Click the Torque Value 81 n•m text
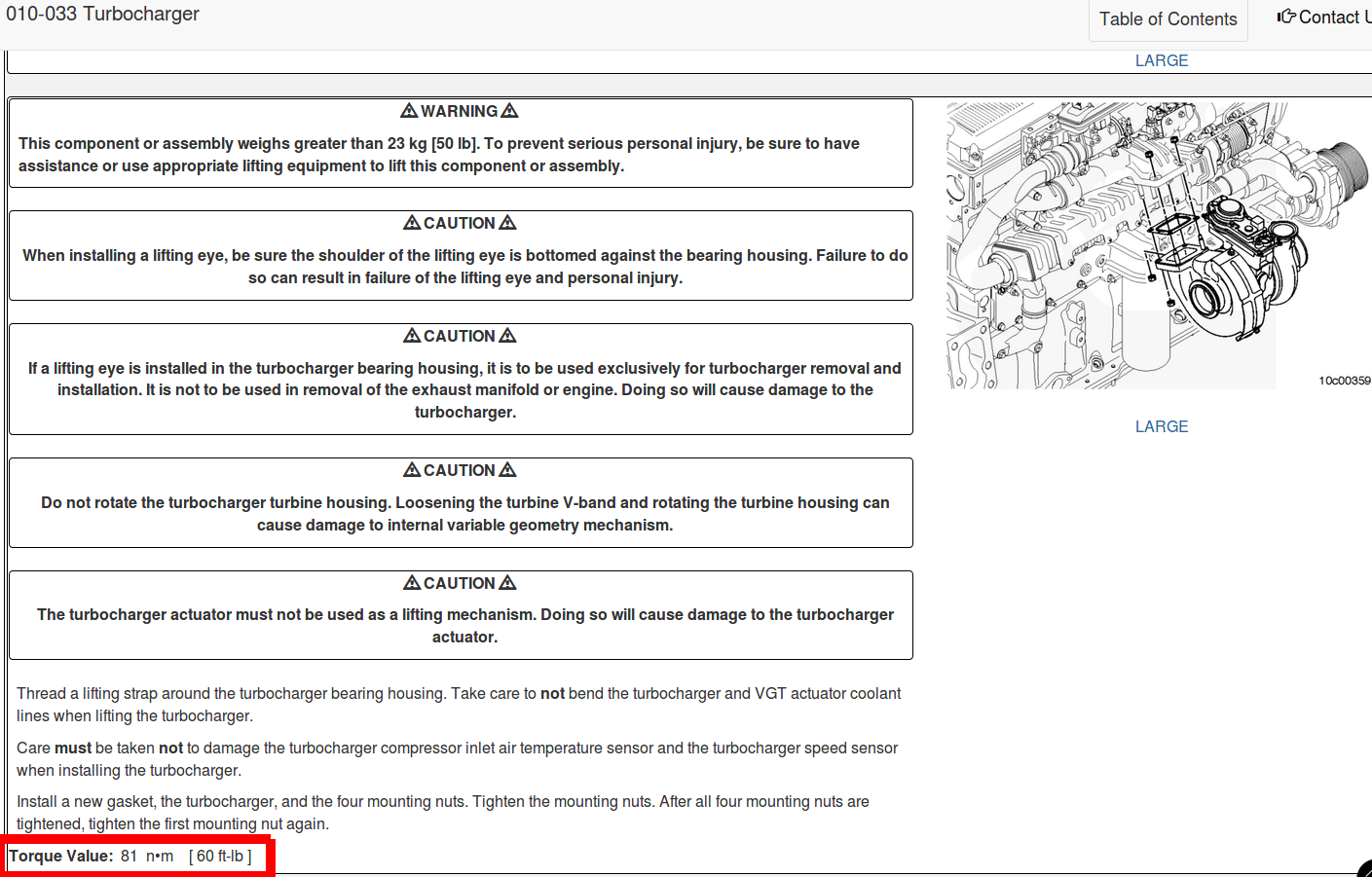 [x=130, y=857]
